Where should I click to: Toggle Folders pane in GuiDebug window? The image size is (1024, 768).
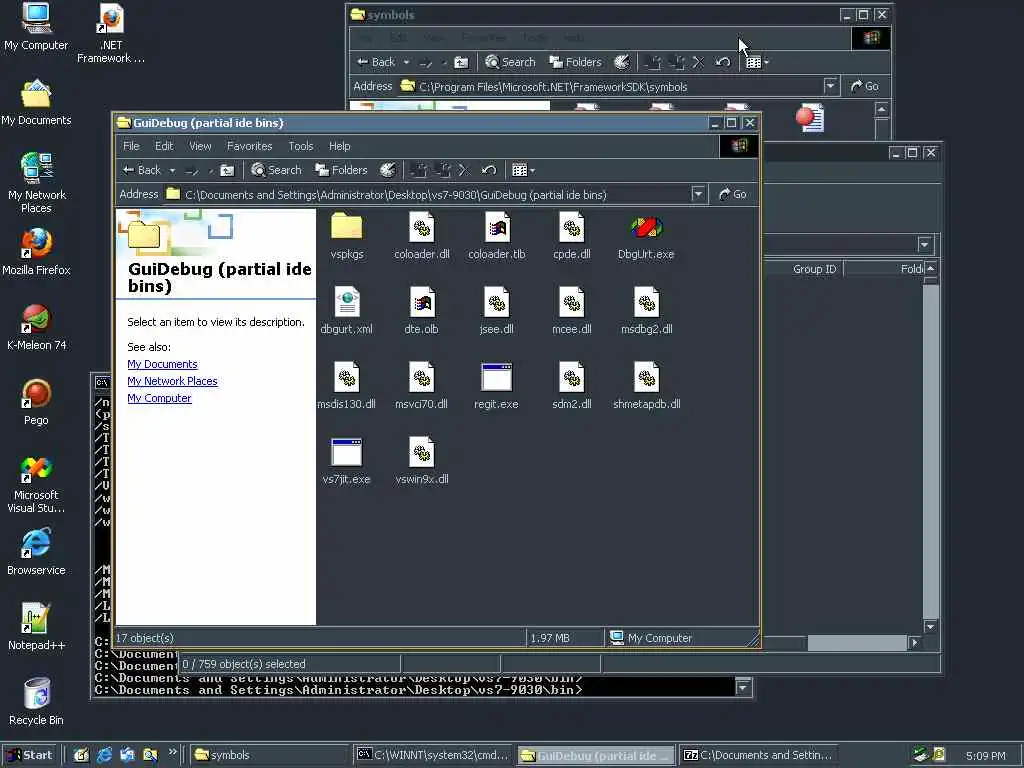pos(341,170)
